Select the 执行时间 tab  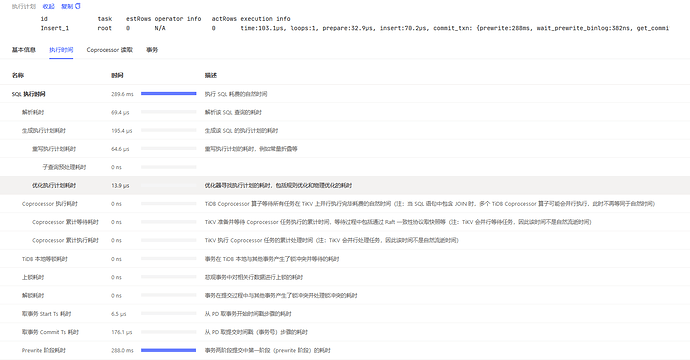tap(61, 50)
